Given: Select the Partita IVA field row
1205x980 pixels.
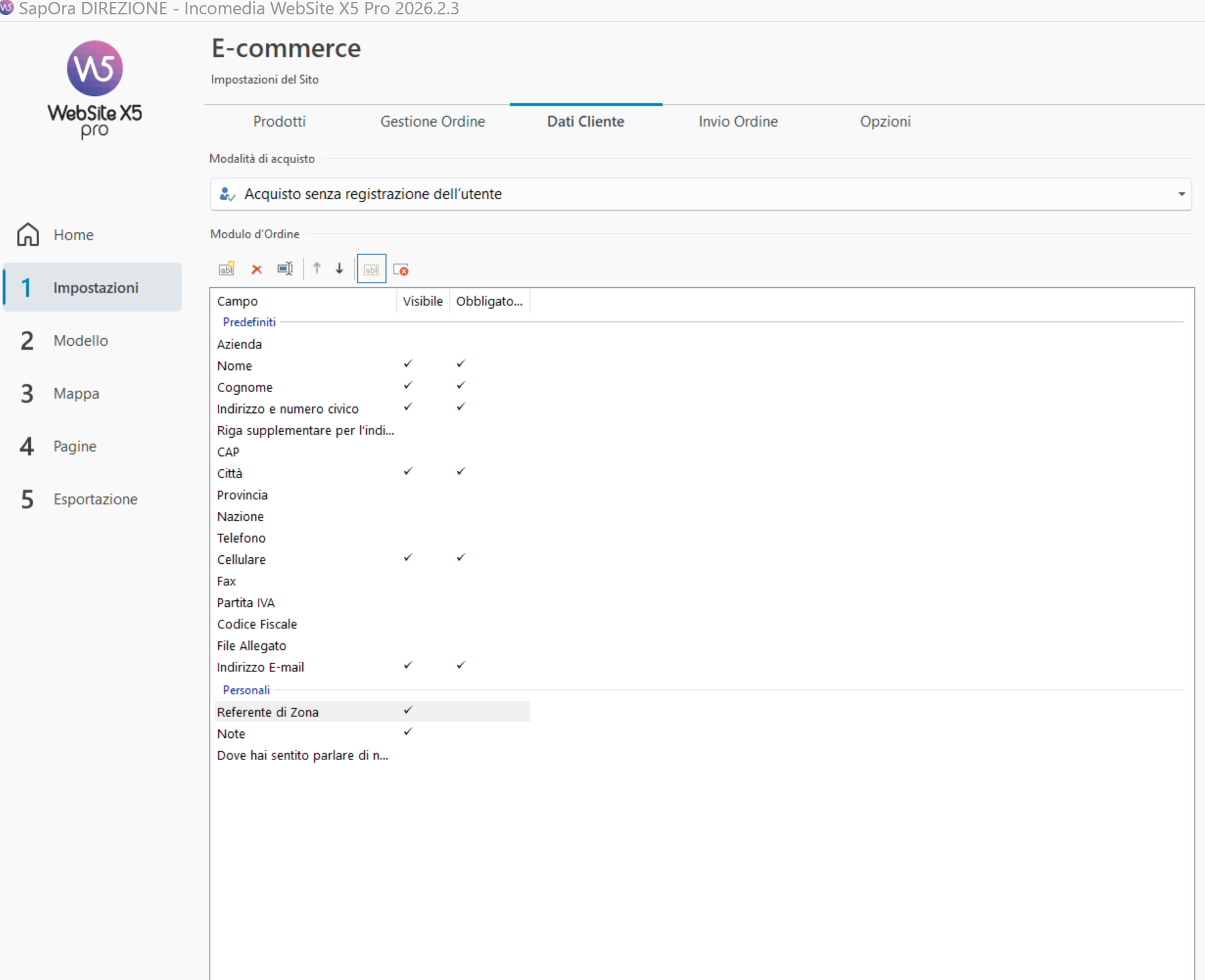Looking at the screenshot, I should 372,602.
